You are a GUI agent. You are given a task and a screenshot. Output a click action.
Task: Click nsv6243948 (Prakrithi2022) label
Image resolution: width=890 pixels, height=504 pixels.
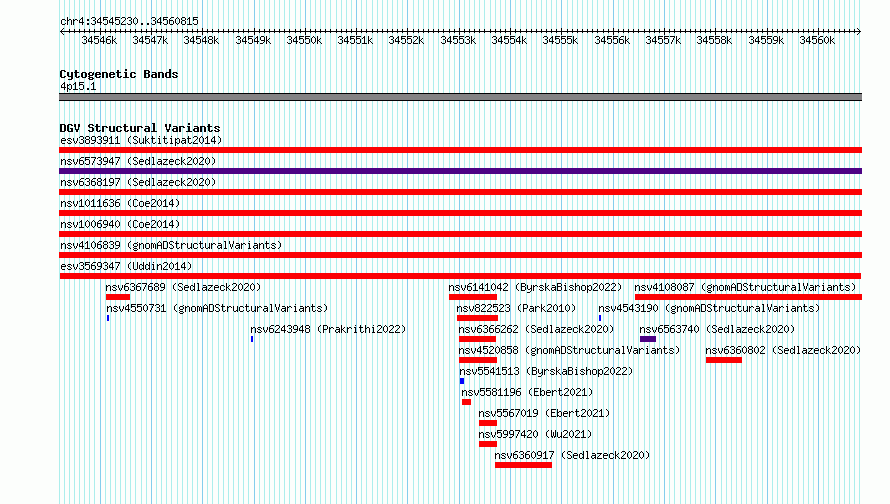click(328, 329)
